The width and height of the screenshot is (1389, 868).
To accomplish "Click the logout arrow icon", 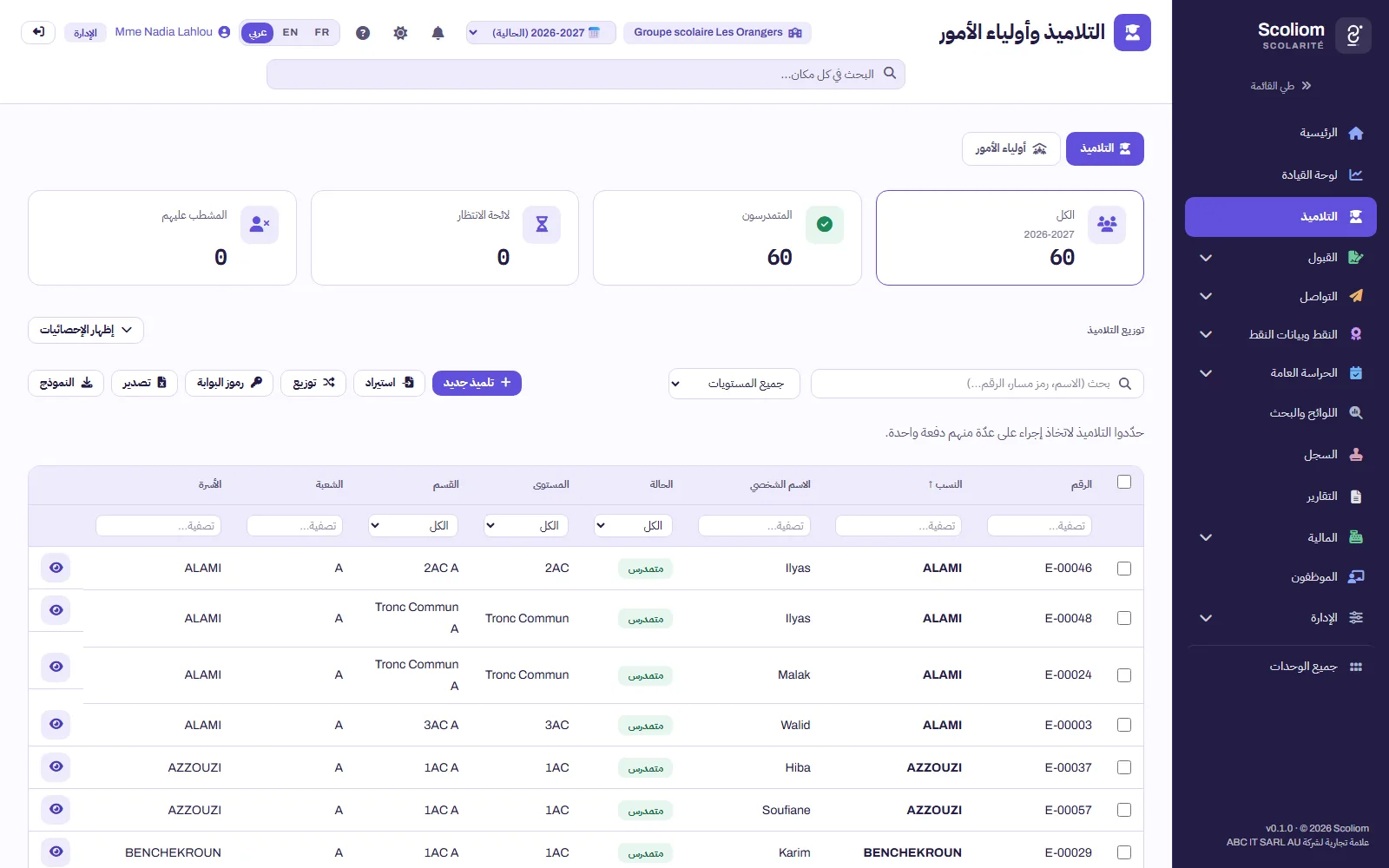I will 38,32.
